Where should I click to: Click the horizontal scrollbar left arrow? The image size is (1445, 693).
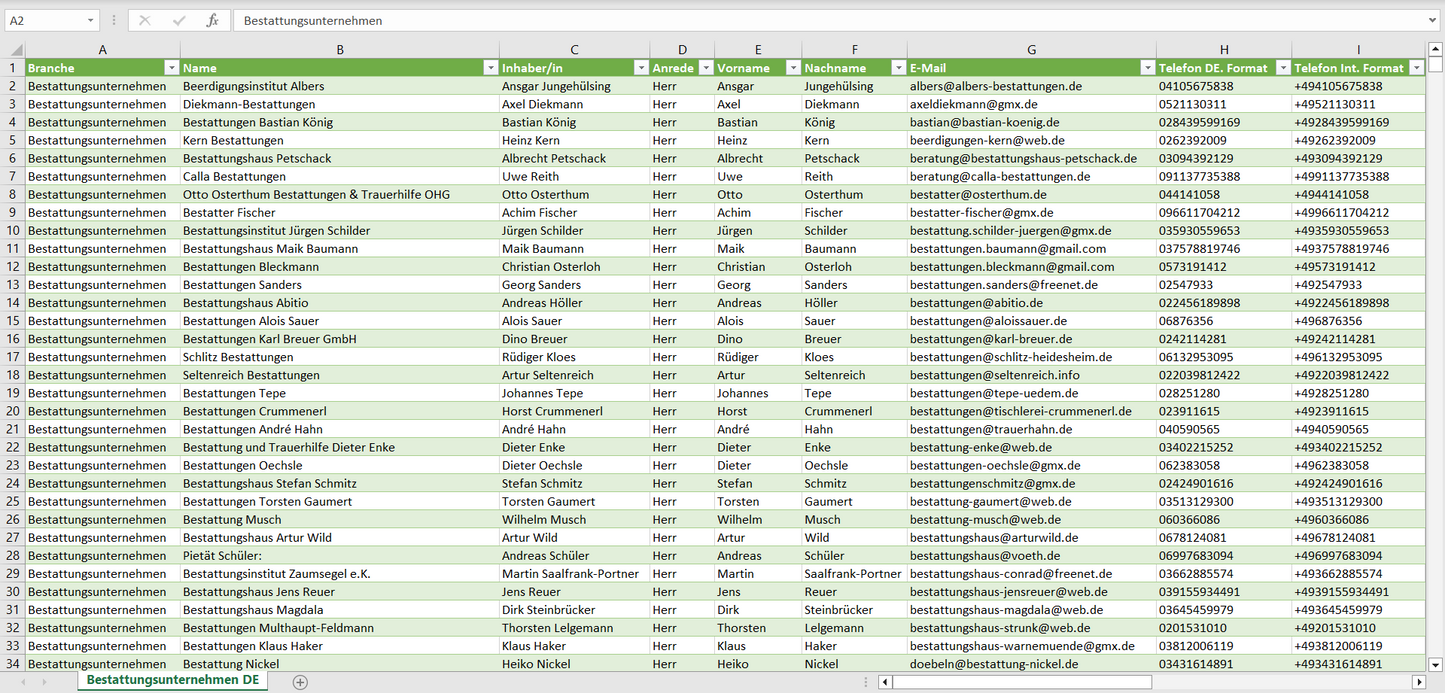pos(885,682)
